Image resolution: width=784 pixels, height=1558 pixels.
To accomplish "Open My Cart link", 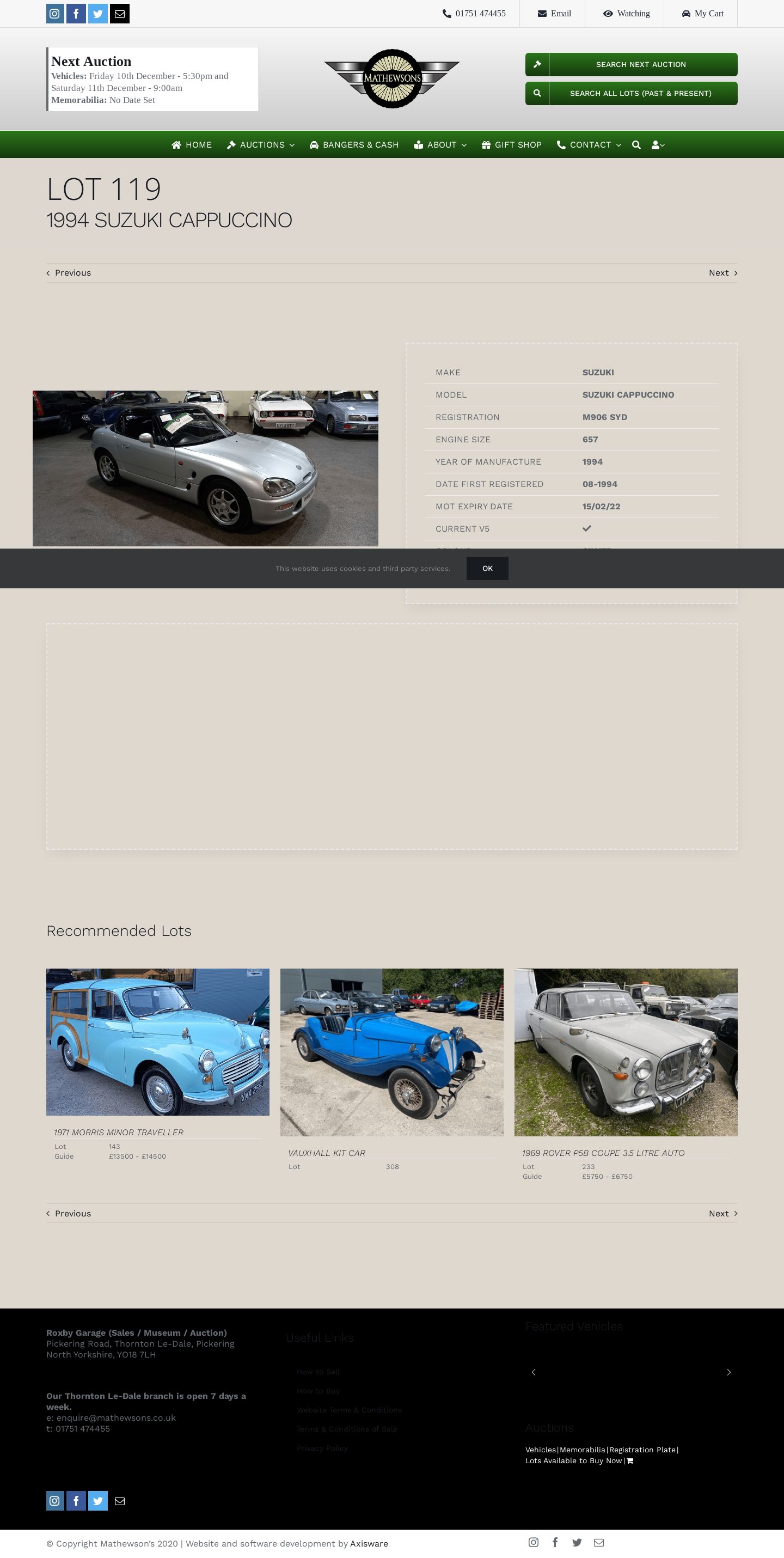I will click(702, 13).
